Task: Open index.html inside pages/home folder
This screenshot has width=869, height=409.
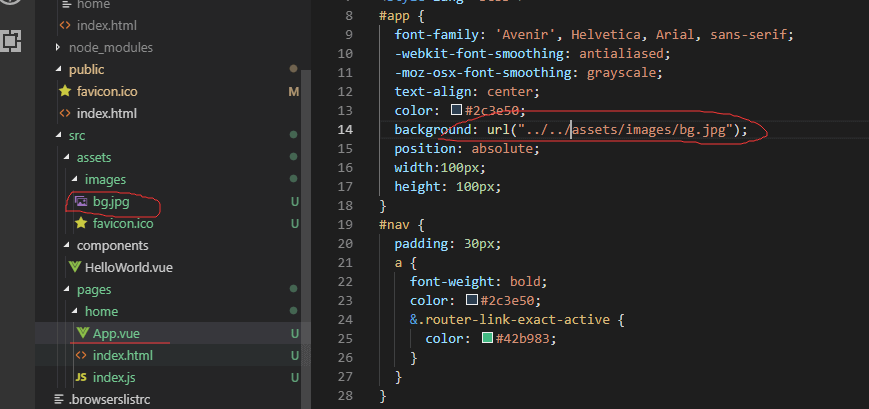Action: [x=122, y=355]
